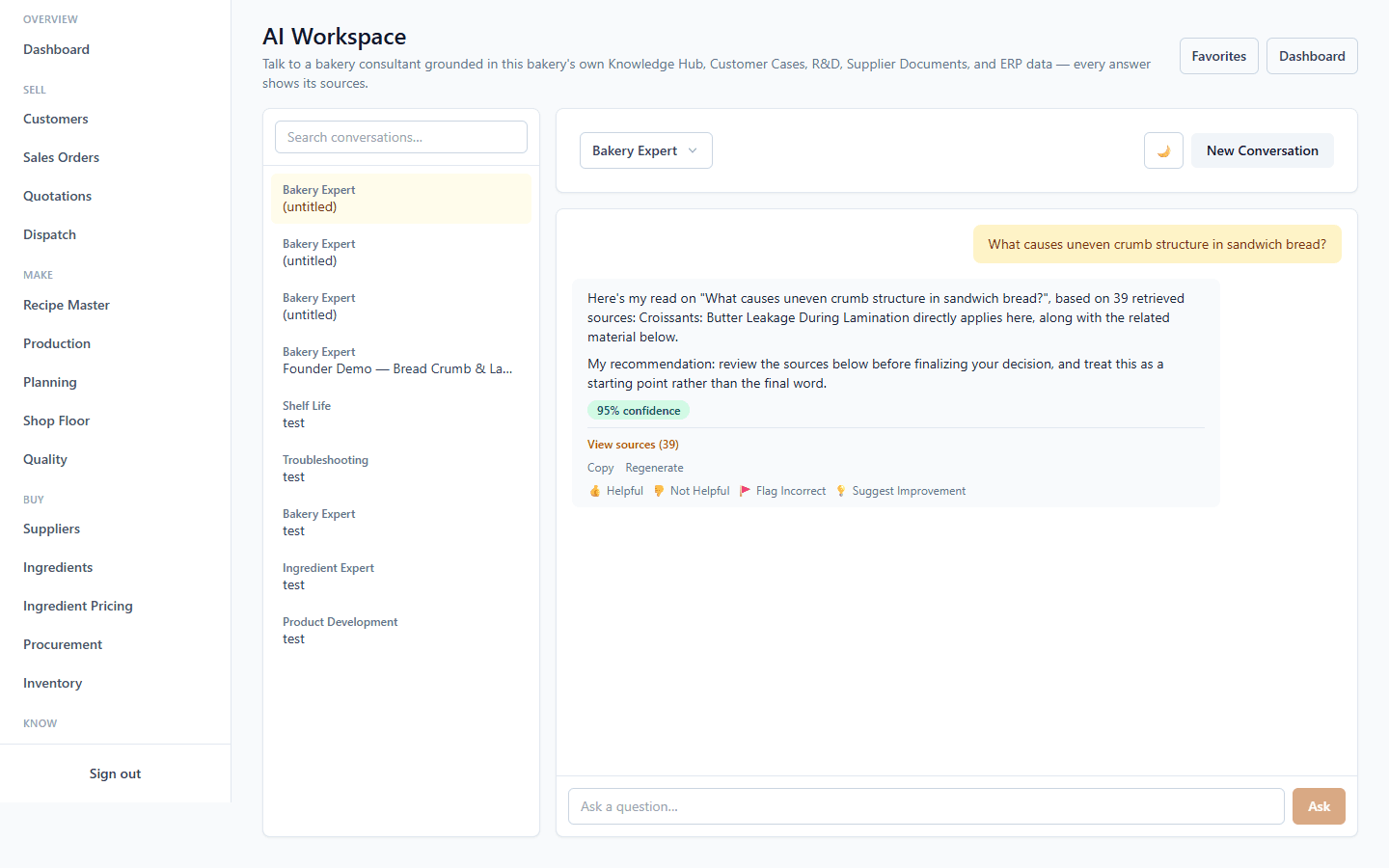
Task: Go to Quality
Action: point(45,459)
